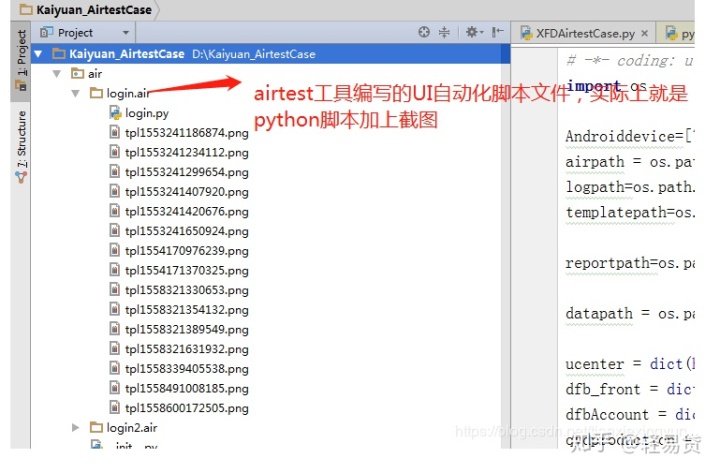Open the Structure side tool tab
This screenshot has width=720, height=473.
[21, 146]
